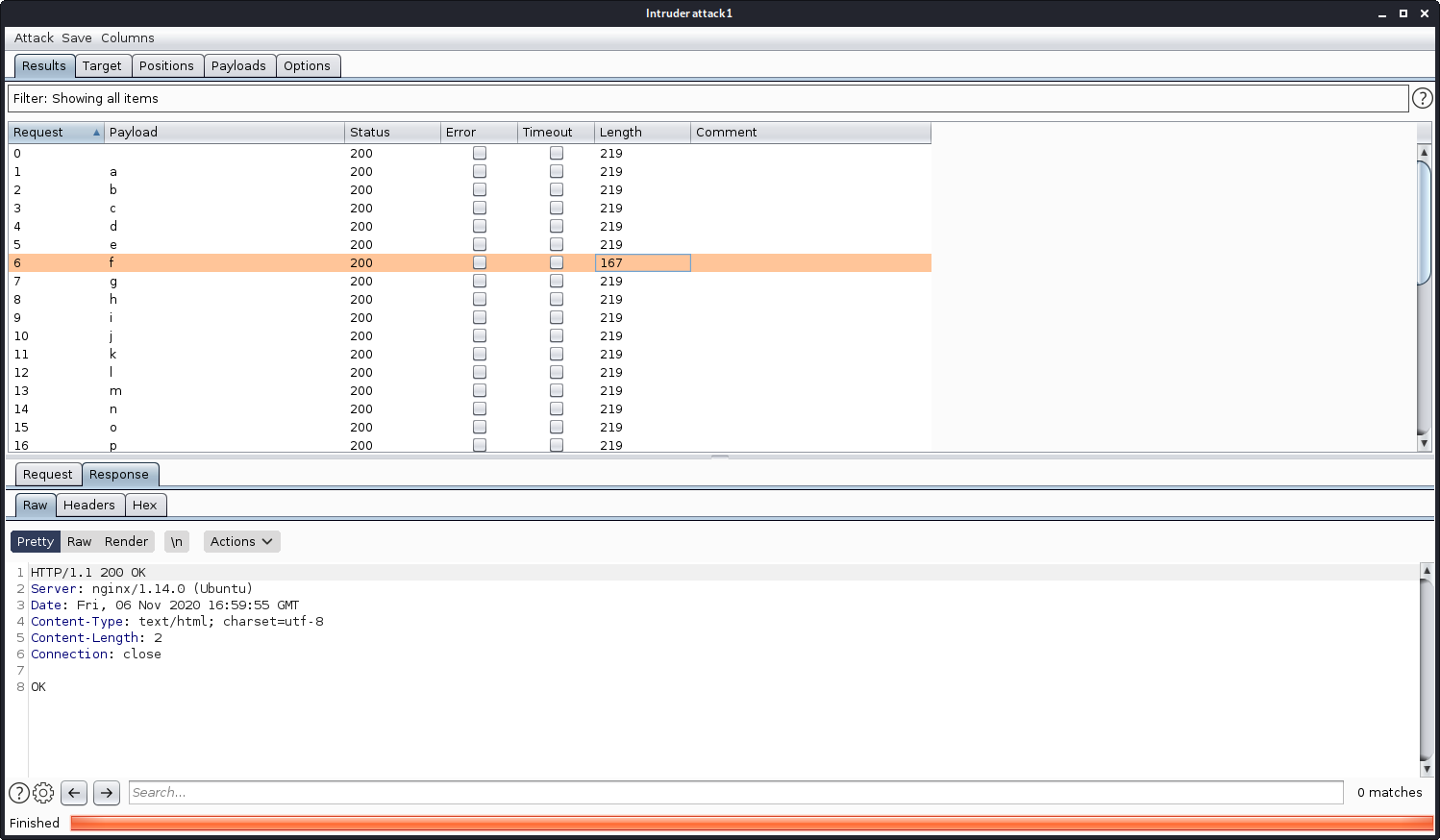Open the Filter: Showing all items bar
Image resolution: width=1440 pixels, height=840 pixels.
tap(708, 99)
